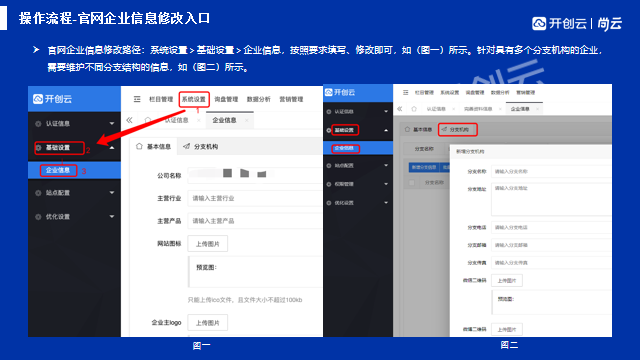Click the 公司名称 input field
The height and width of the screenshot is (360, 640).
tap(255, 175)
